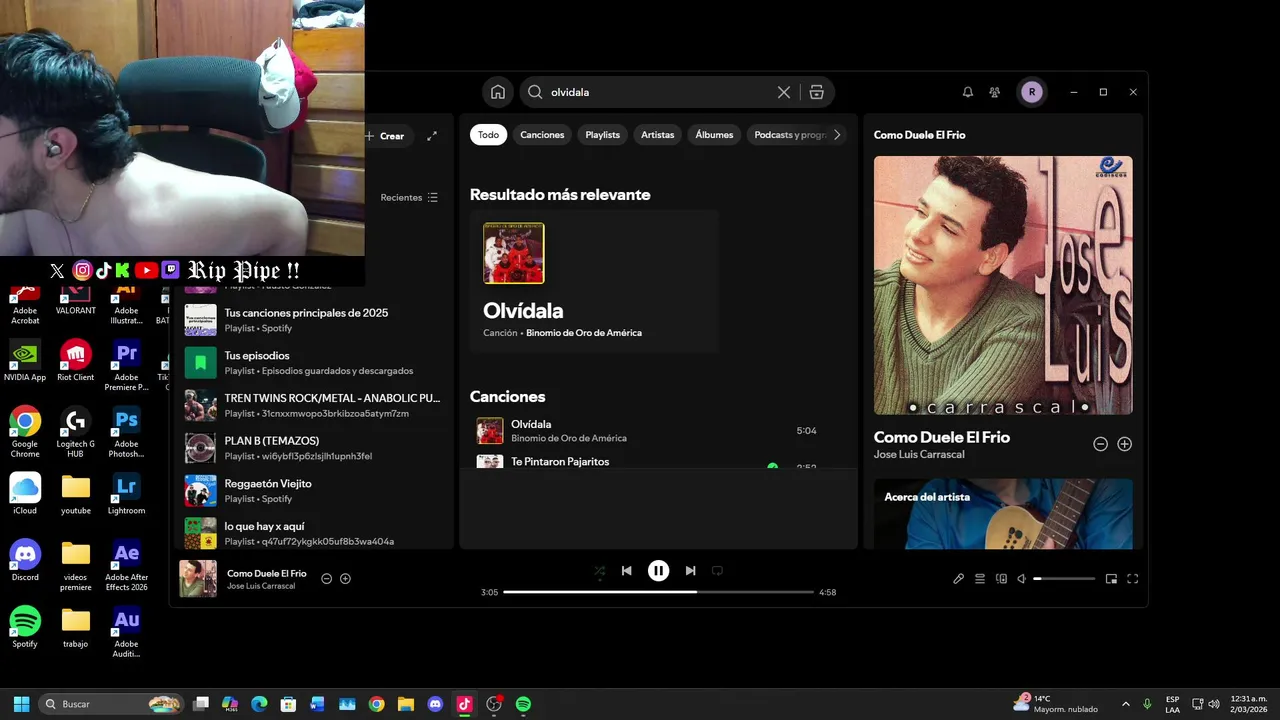Screen dimensions: 1280x720
Task: Click the Spotify search input field
Action: (660, 92)
